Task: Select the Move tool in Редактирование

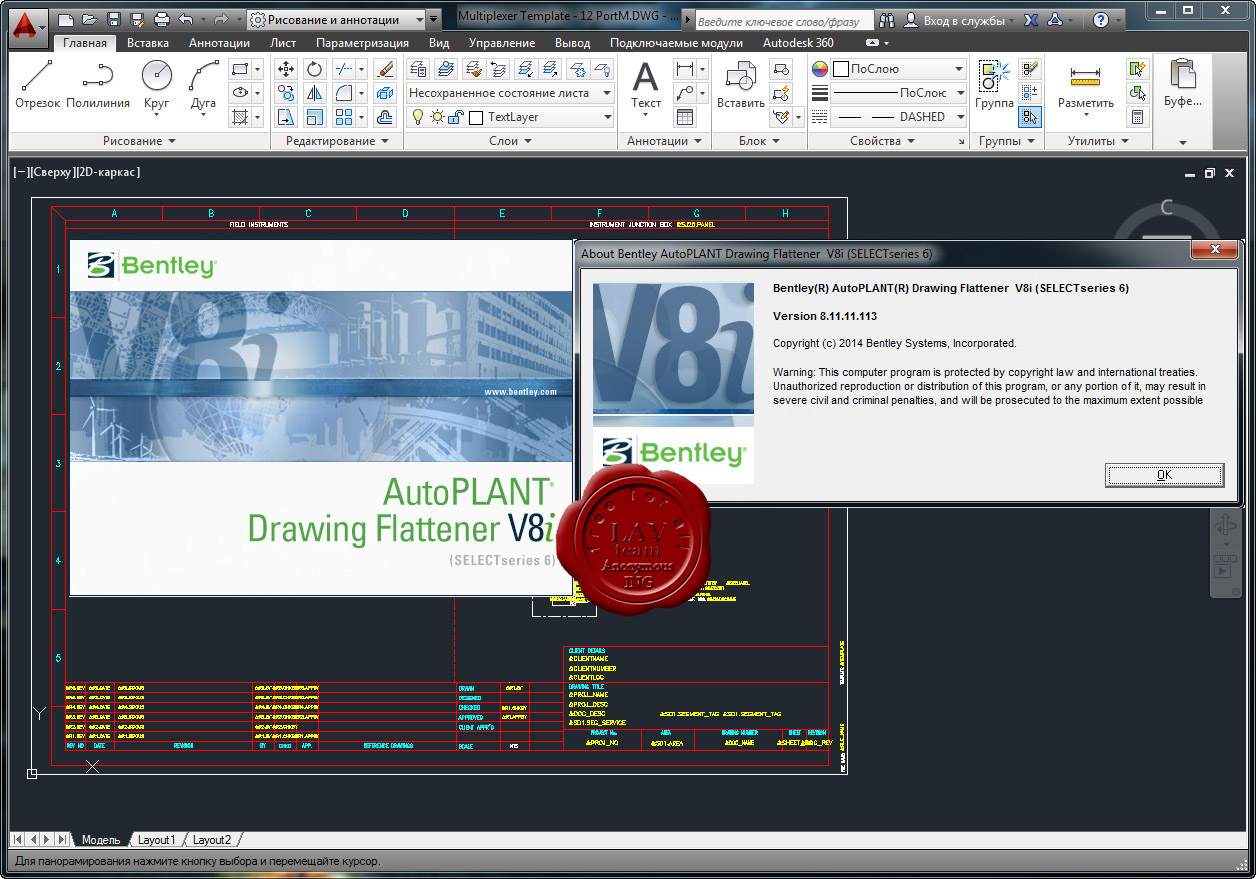Action: tap(286, 69)
